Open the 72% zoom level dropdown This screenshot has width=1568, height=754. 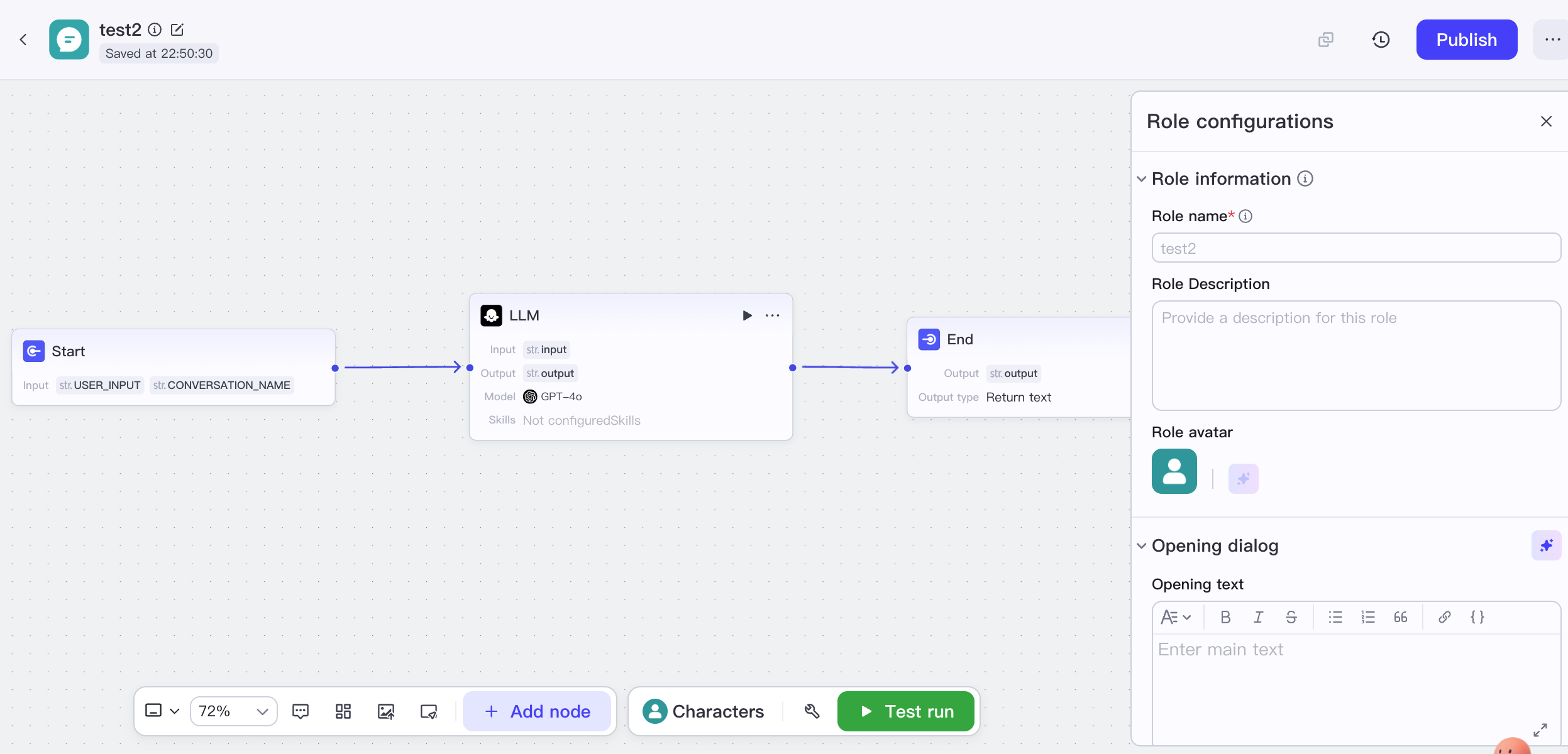click(233, 711)
